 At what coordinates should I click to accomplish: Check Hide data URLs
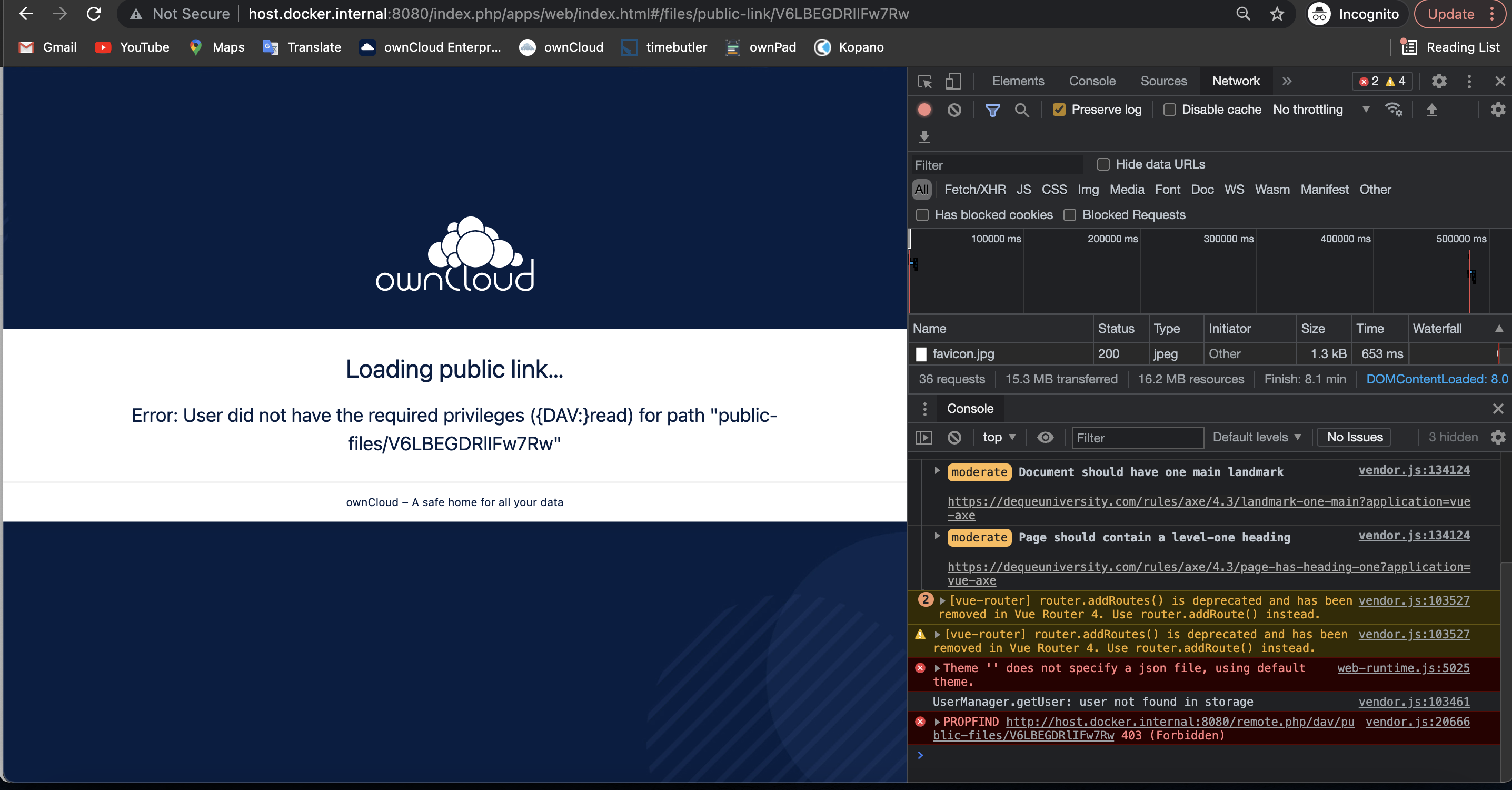coord(1103,164)
